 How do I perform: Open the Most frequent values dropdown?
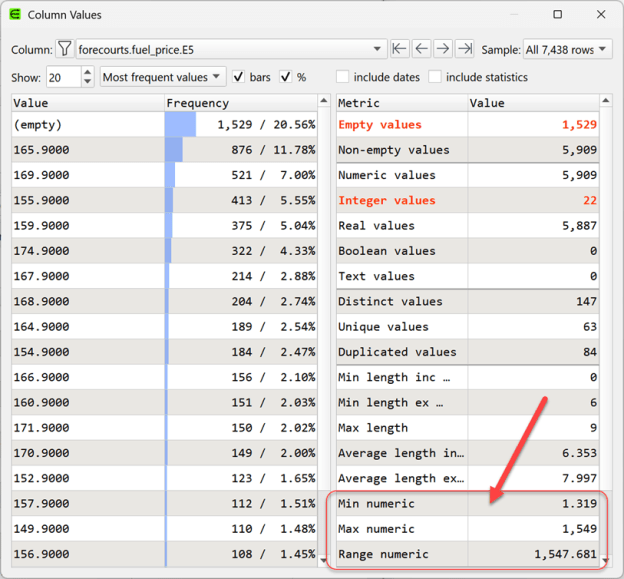pyautogui.click(x=163, y=77)
